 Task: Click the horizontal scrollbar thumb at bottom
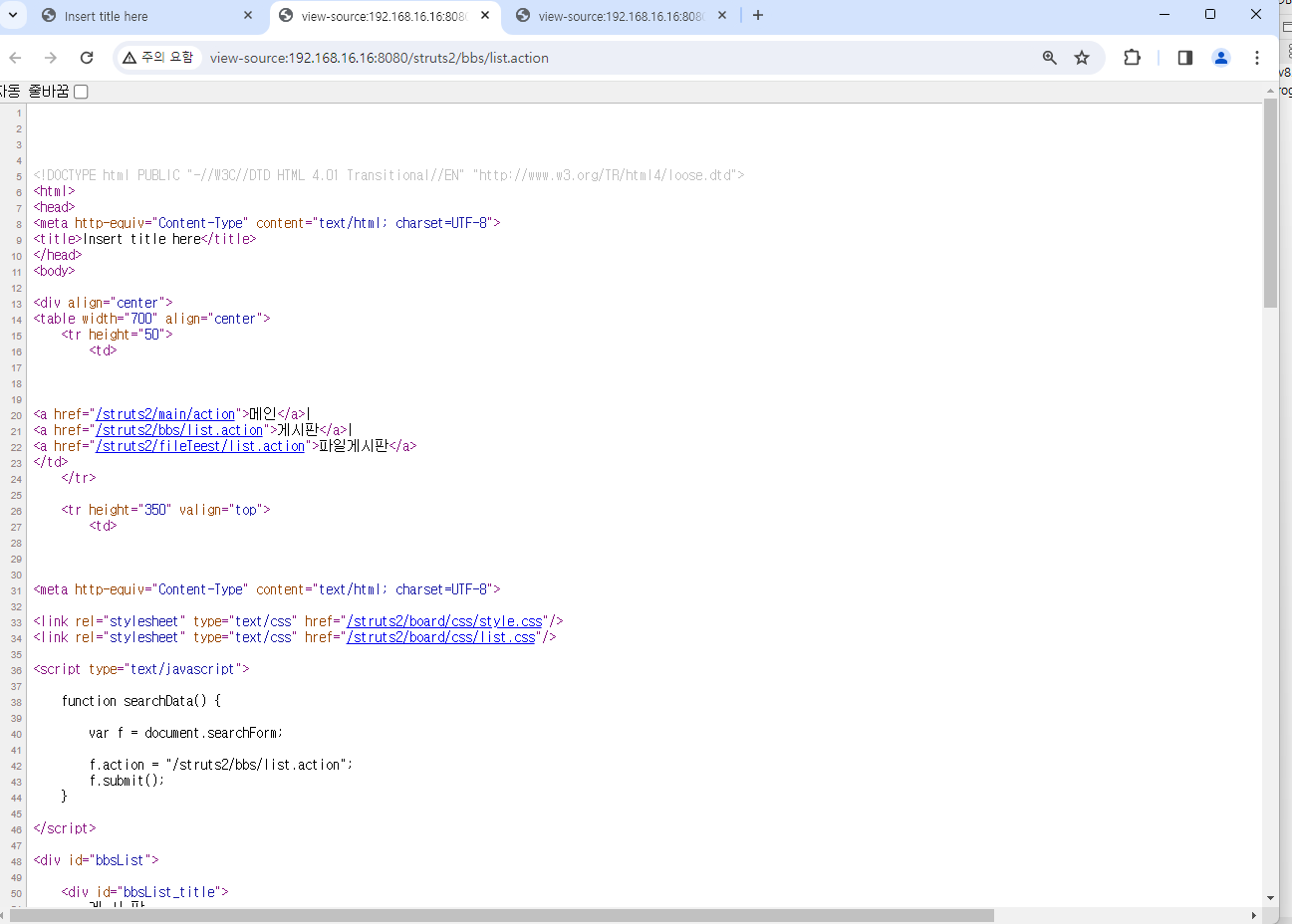[502, 916]
